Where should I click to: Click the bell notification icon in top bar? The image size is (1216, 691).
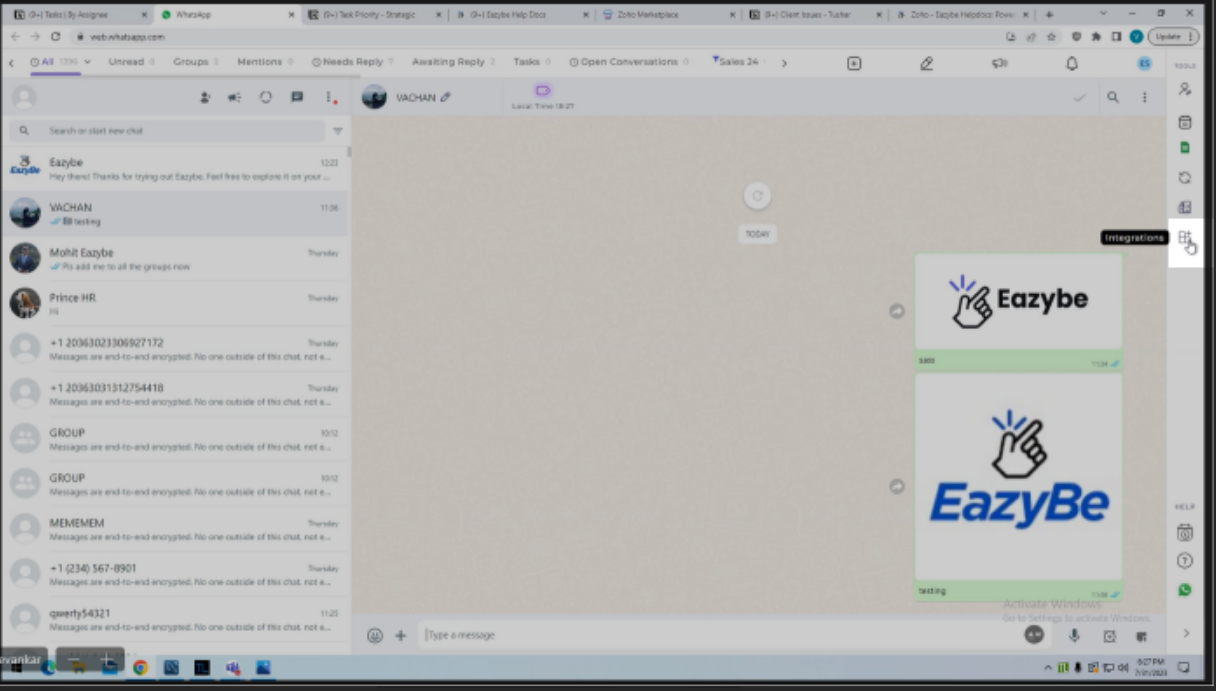click(1072, 63)
